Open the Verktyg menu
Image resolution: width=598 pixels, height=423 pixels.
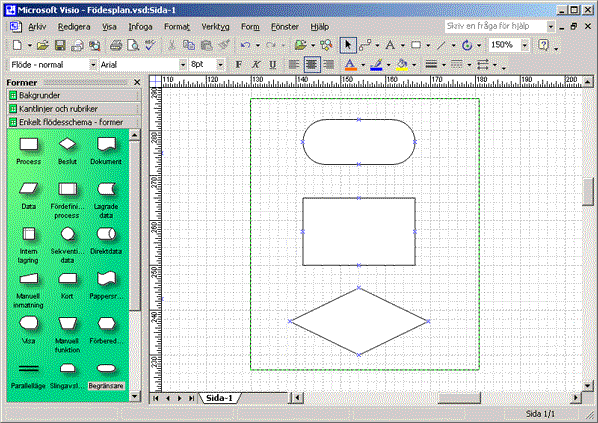click(215, 27)
